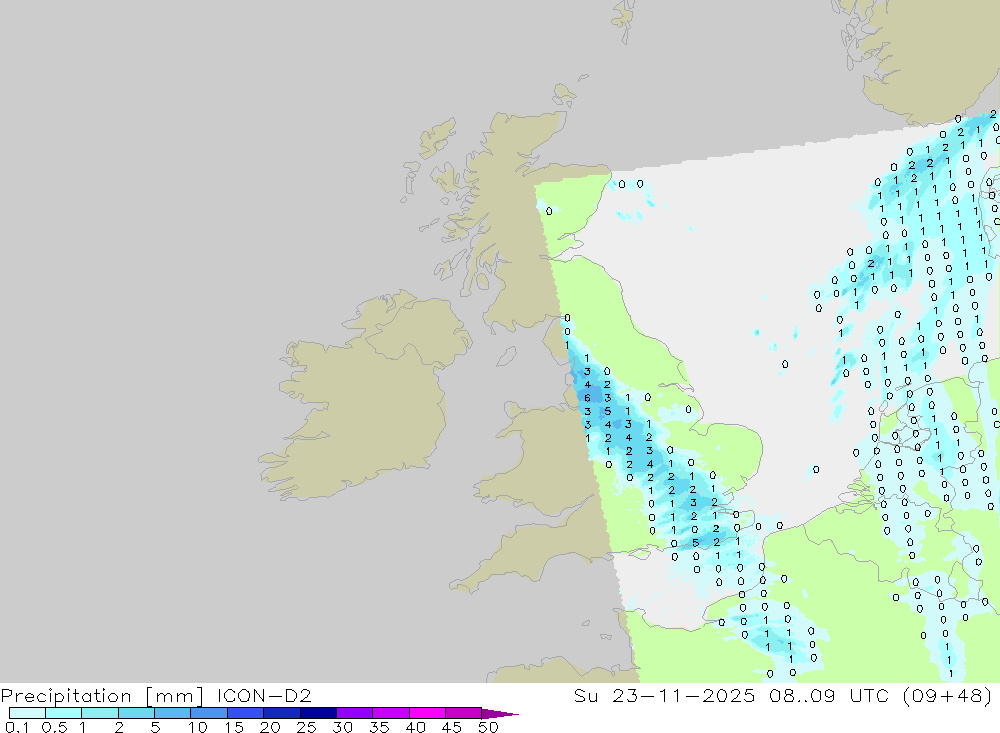The height and width of the screenshot is (733, 1000).
Task: Click the '6' mm peak value over northwest England
Action: coord(587,398)
